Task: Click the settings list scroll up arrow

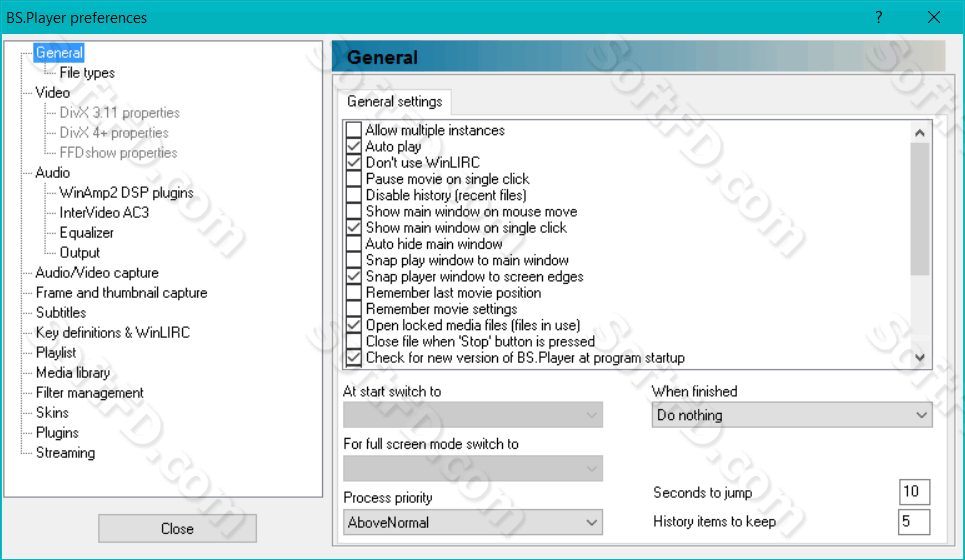Action: click(x=919, y=133)
